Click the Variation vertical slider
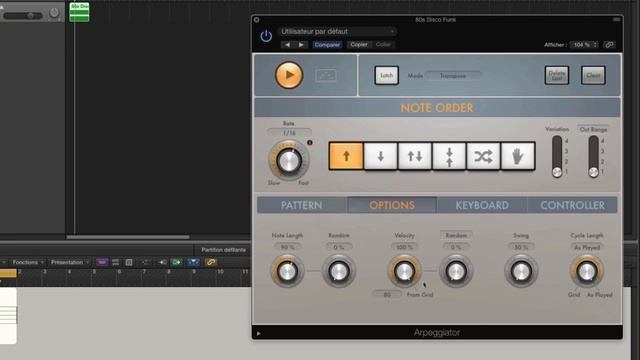Image resolution: width=640 pixels, height=360 pixels. (557, 156)
